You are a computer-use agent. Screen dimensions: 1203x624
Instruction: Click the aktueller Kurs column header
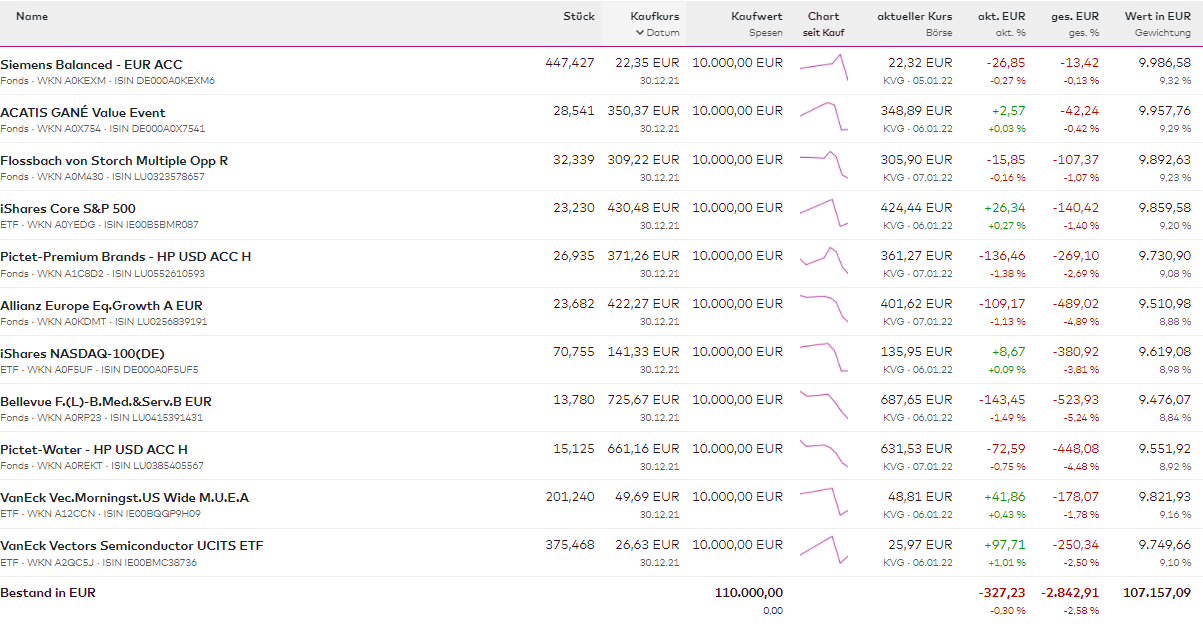[x=914, y=16]
